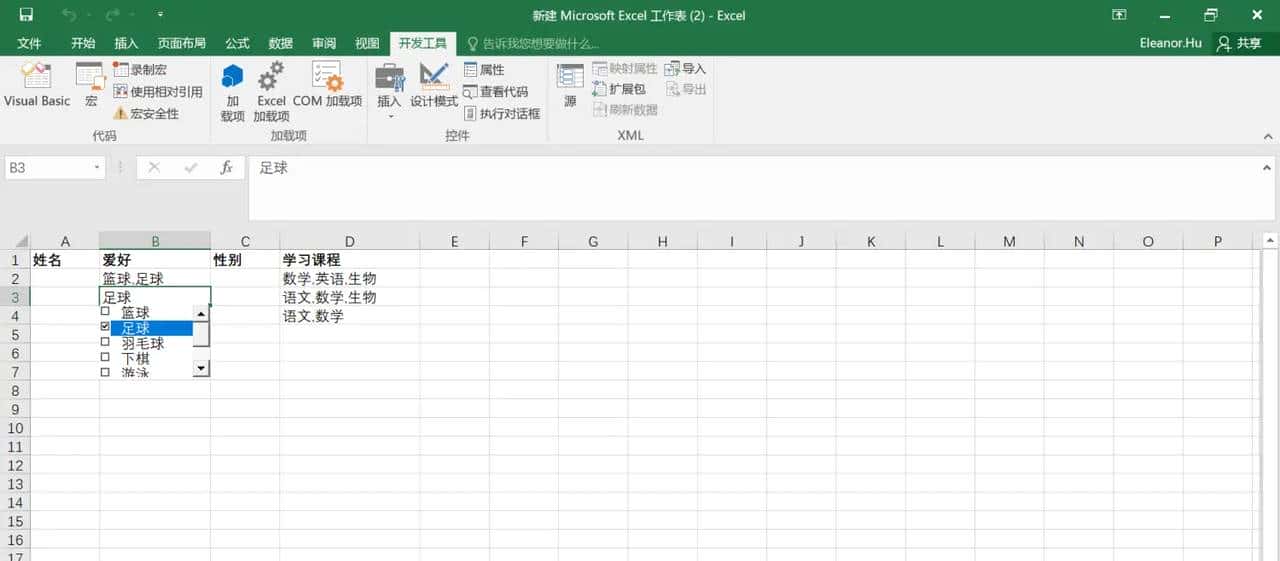
Task: Open the XML 源 source pane
Action: point(570,85)
